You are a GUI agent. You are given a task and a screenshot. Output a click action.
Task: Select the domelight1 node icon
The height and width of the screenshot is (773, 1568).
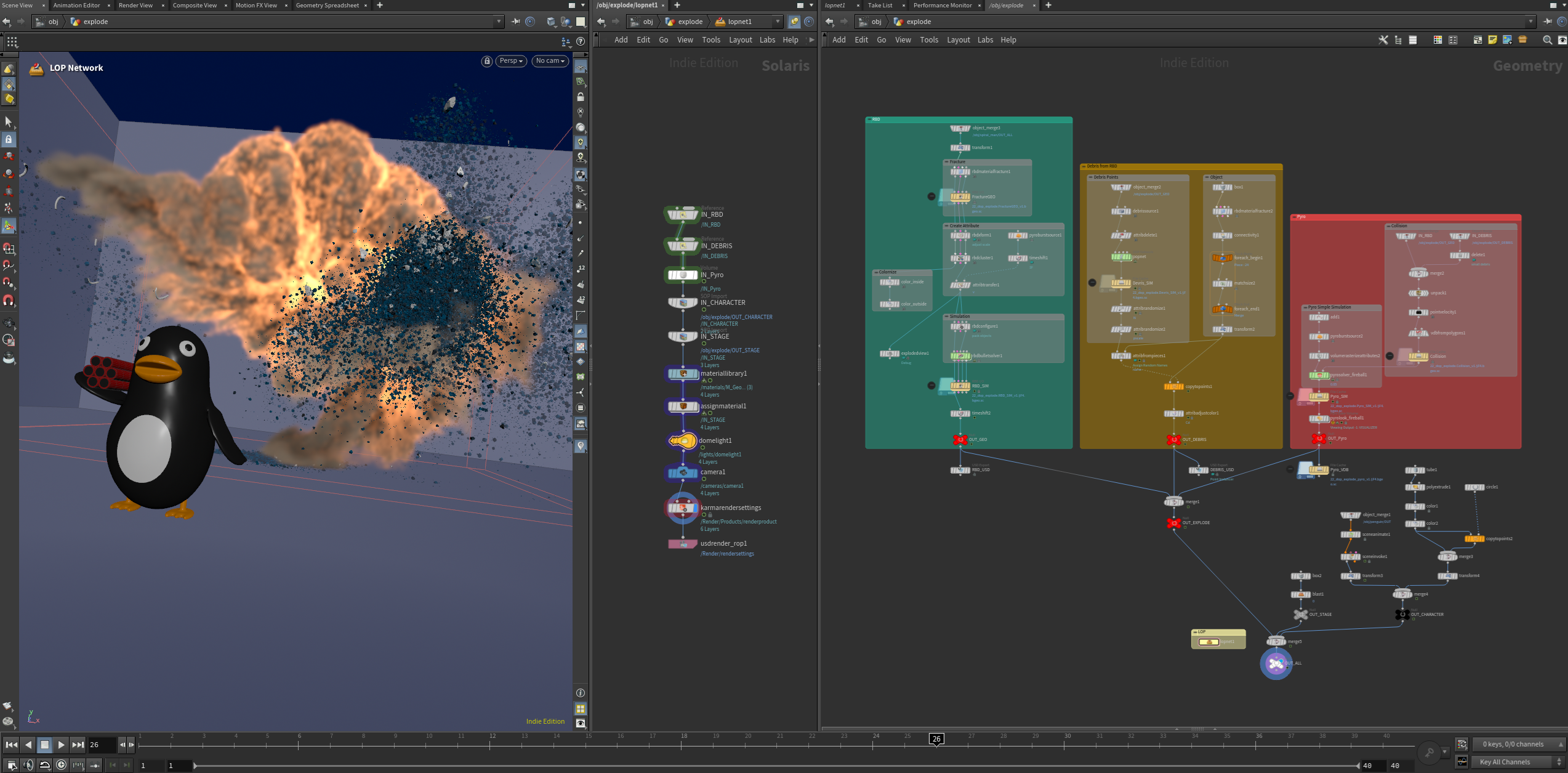point(682,441)
